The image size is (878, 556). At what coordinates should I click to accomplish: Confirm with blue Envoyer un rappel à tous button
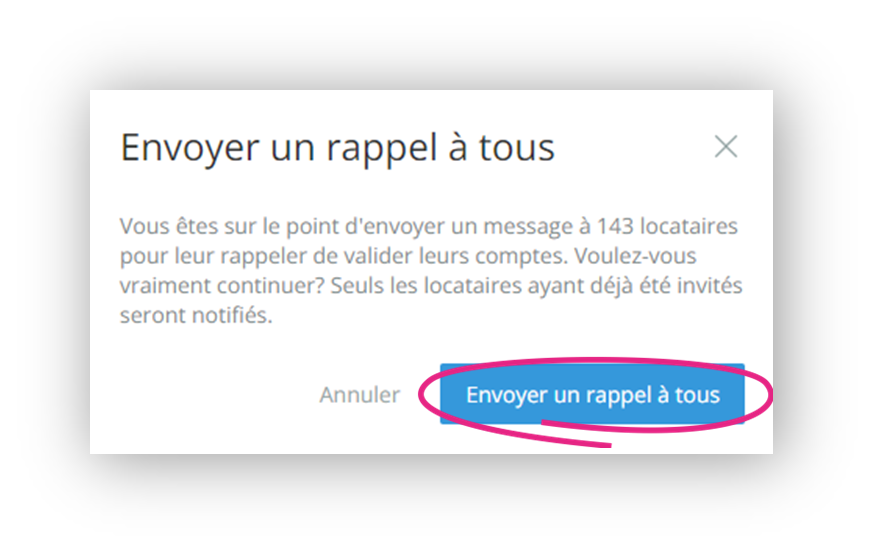click(x=592, y=394)
